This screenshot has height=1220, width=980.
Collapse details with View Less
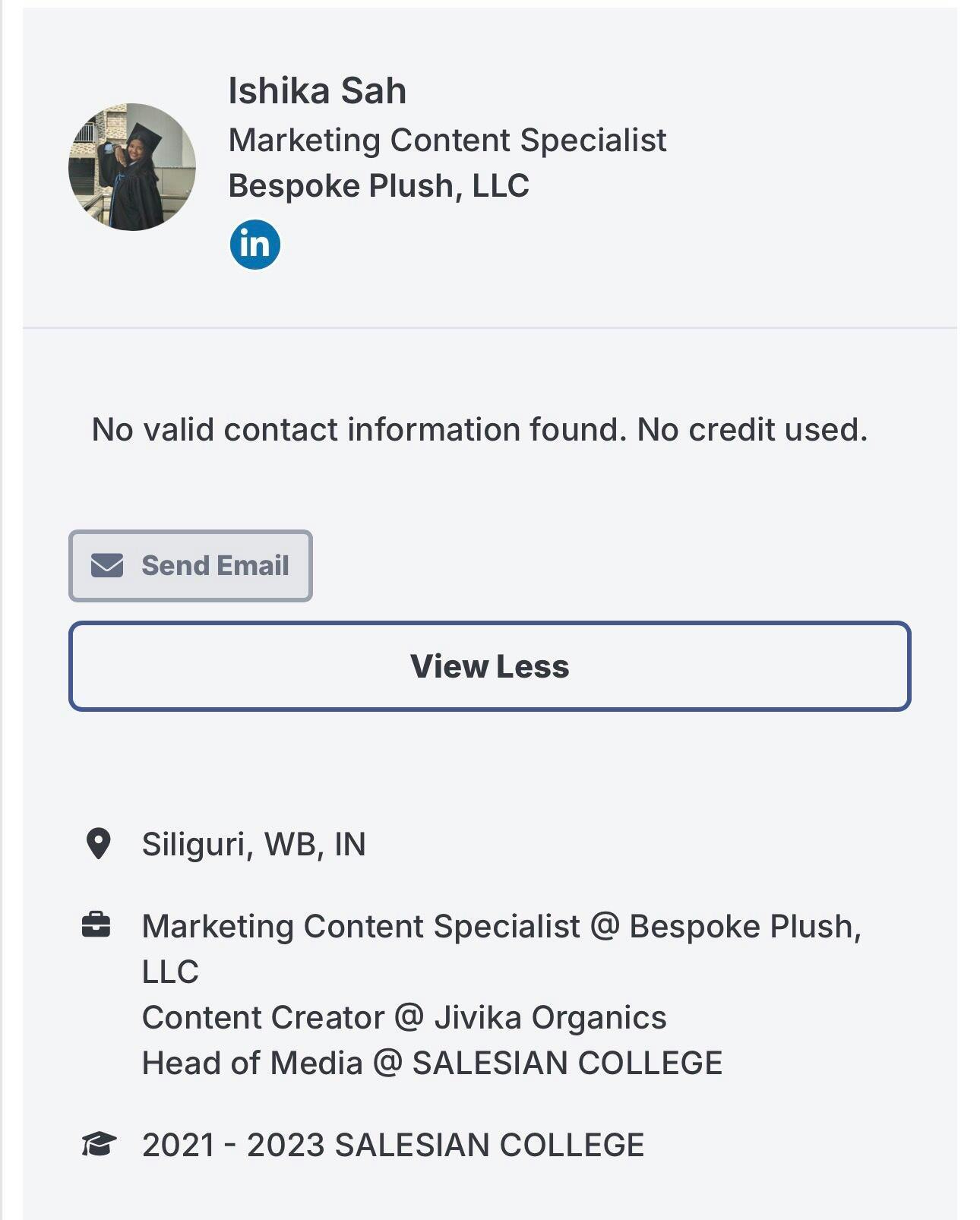(489, 666)
